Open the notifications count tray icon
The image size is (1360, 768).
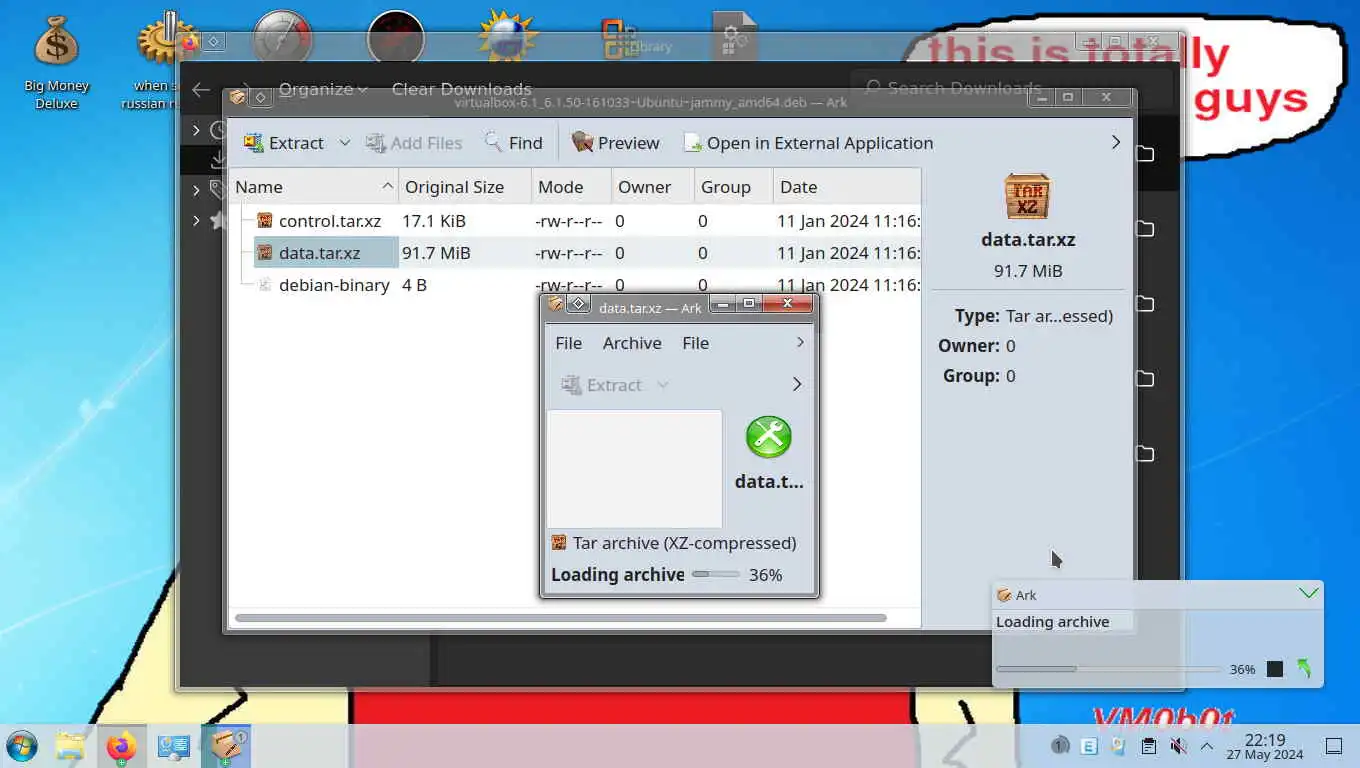pos(1060,746)
